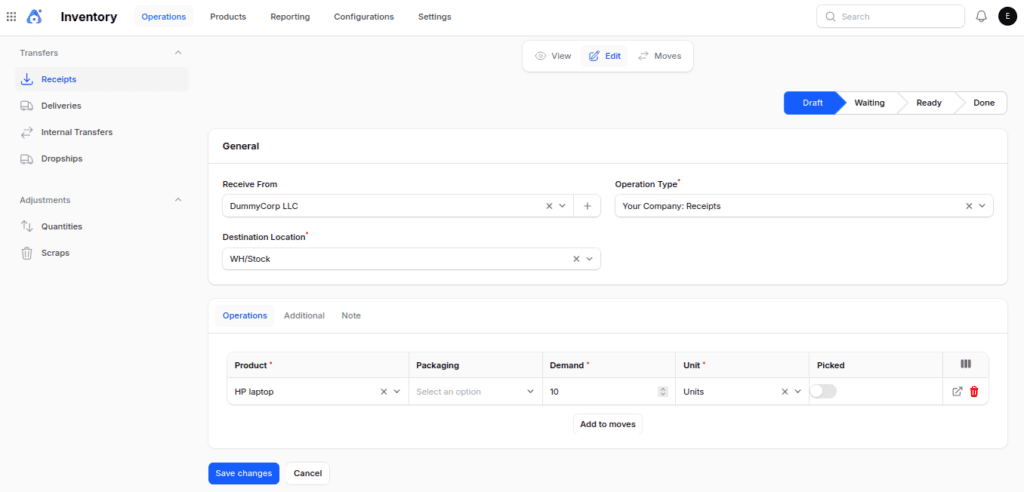Click the Done status stage
The image size is (1024, 492).
pos(984,103)
